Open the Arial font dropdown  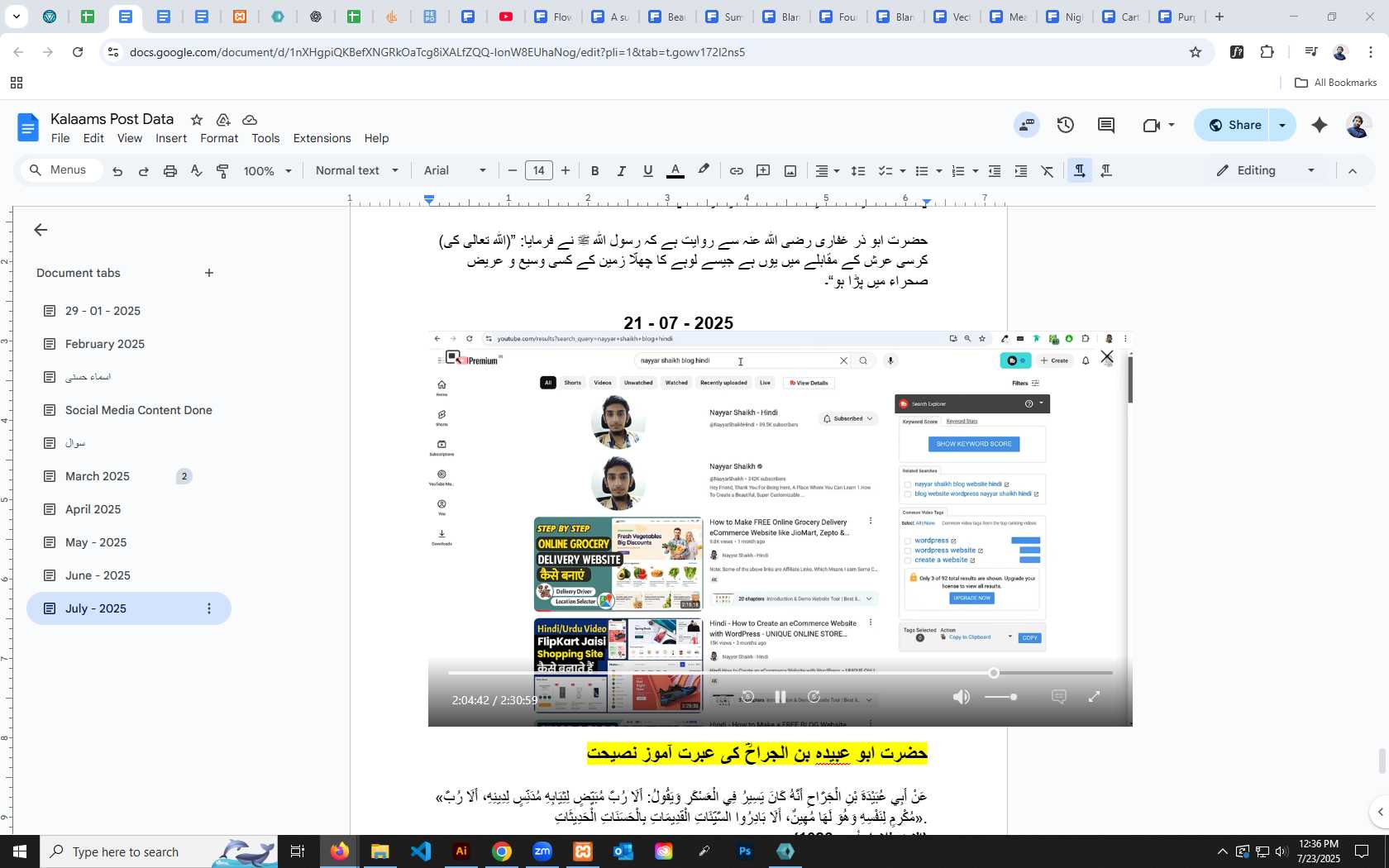[x=455, y=171]
